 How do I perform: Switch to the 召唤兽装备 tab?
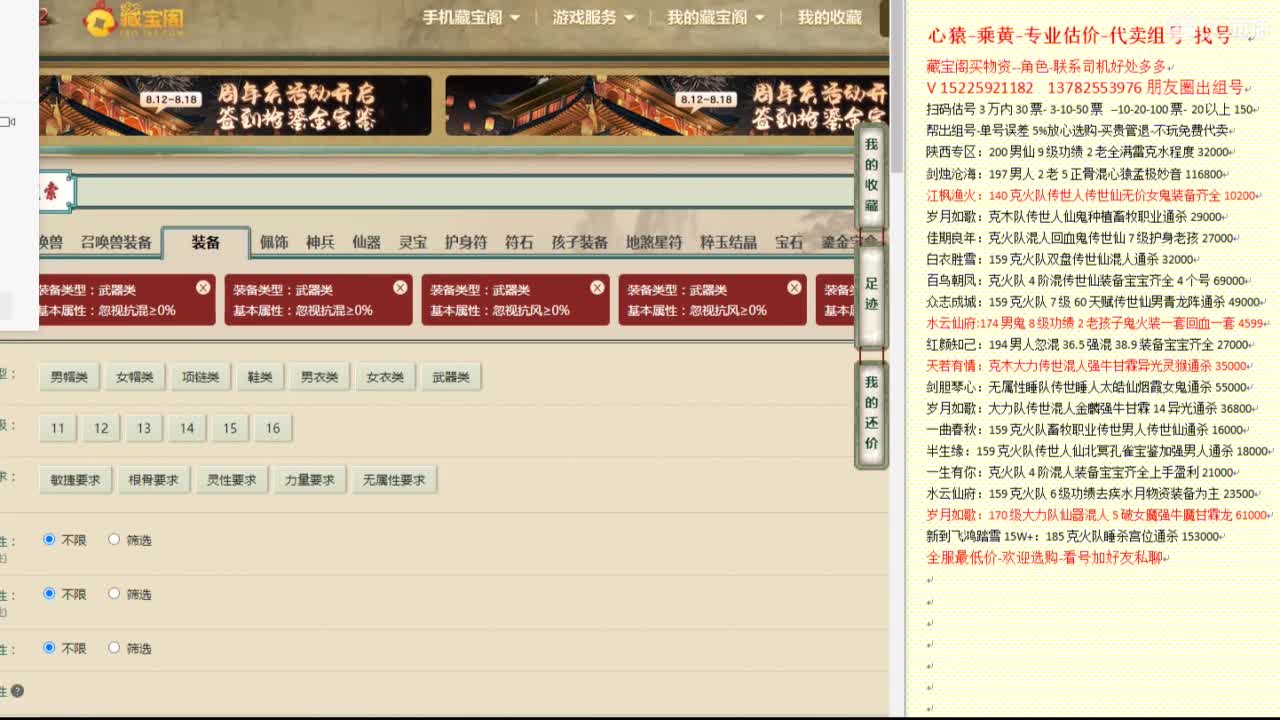point(116,242)
